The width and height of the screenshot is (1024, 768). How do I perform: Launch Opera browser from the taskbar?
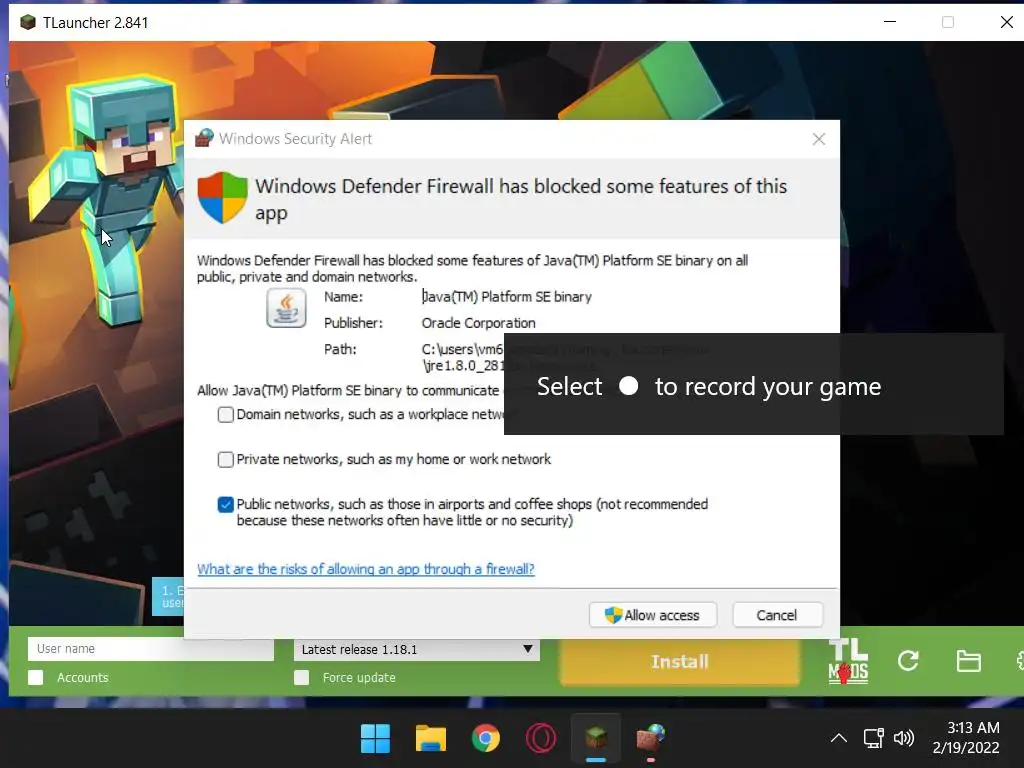[541, 739]
